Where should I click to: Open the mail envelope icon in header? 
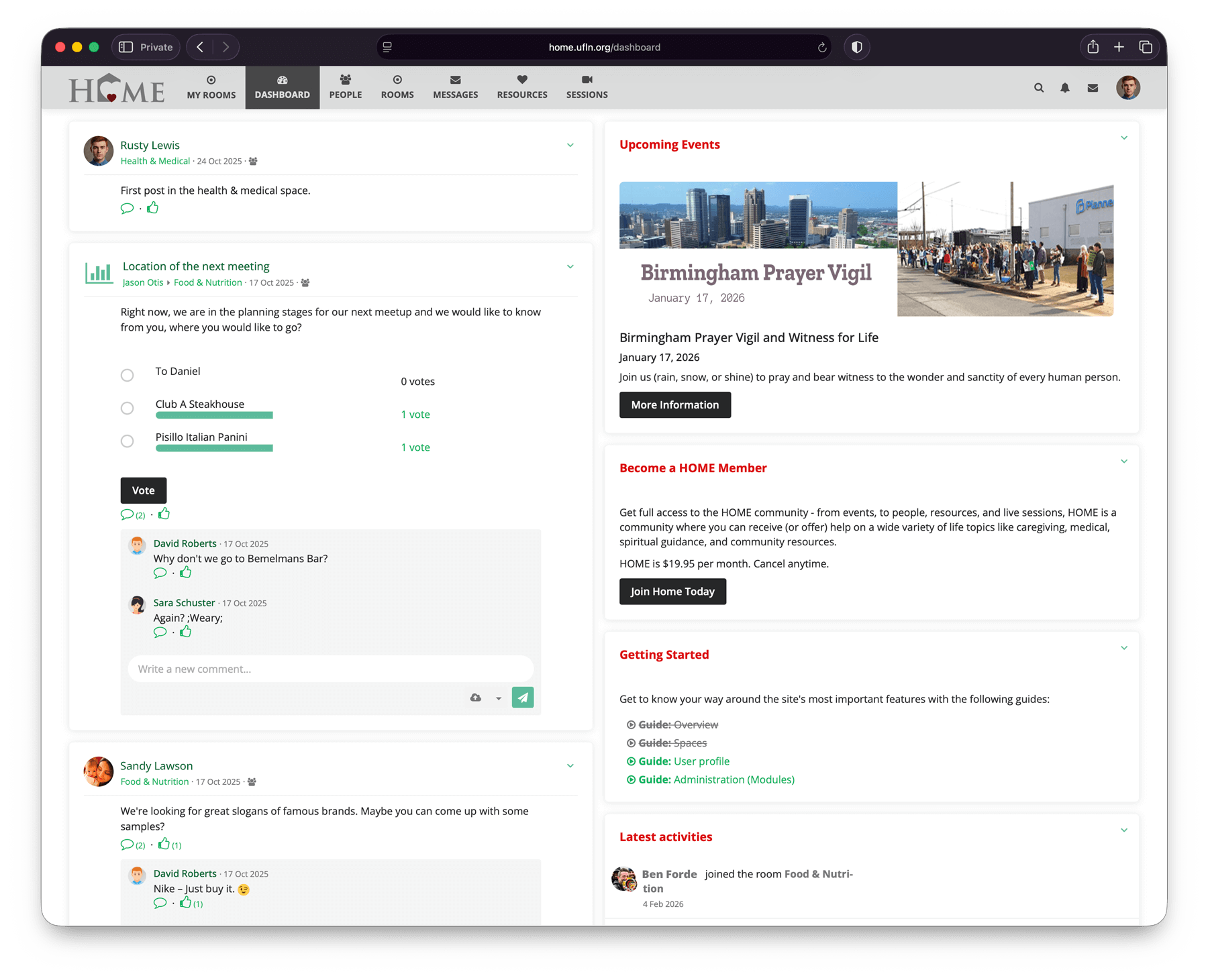[1093, 88]
